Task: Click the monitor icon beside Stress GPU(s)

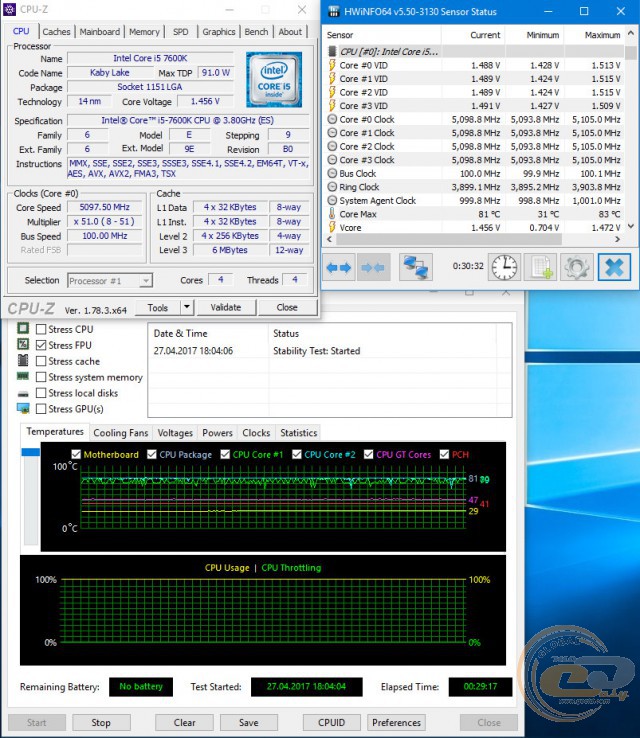Action: 23,408
